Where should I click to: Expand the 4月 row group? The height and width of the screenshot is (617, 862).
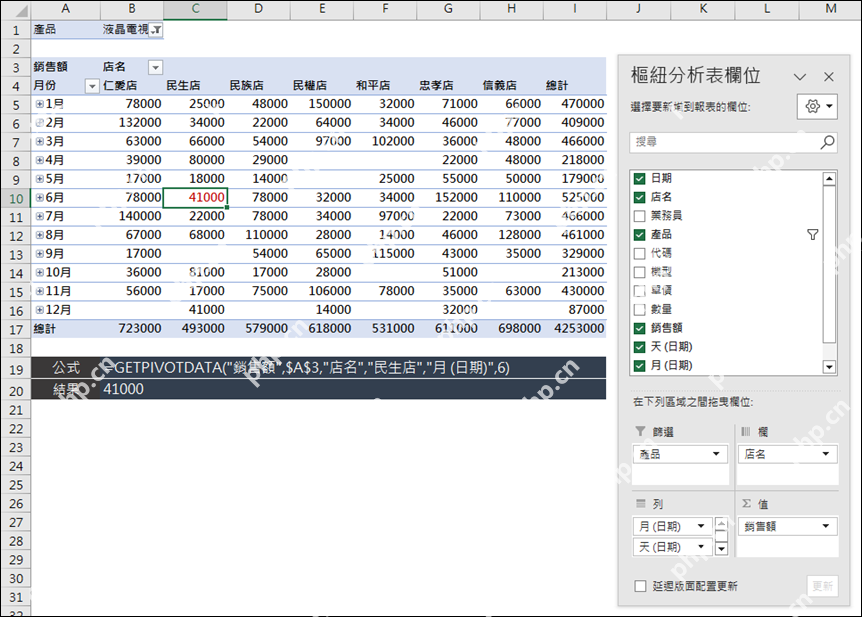pyautogui.click(x=39, y=160)
